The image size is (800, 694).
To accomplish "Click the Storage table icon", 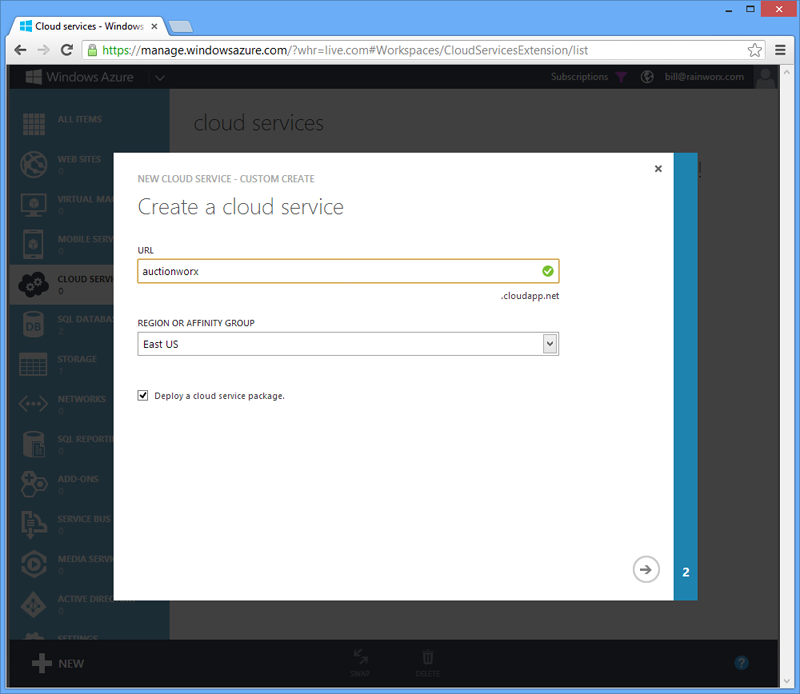I will coord(33,364).
